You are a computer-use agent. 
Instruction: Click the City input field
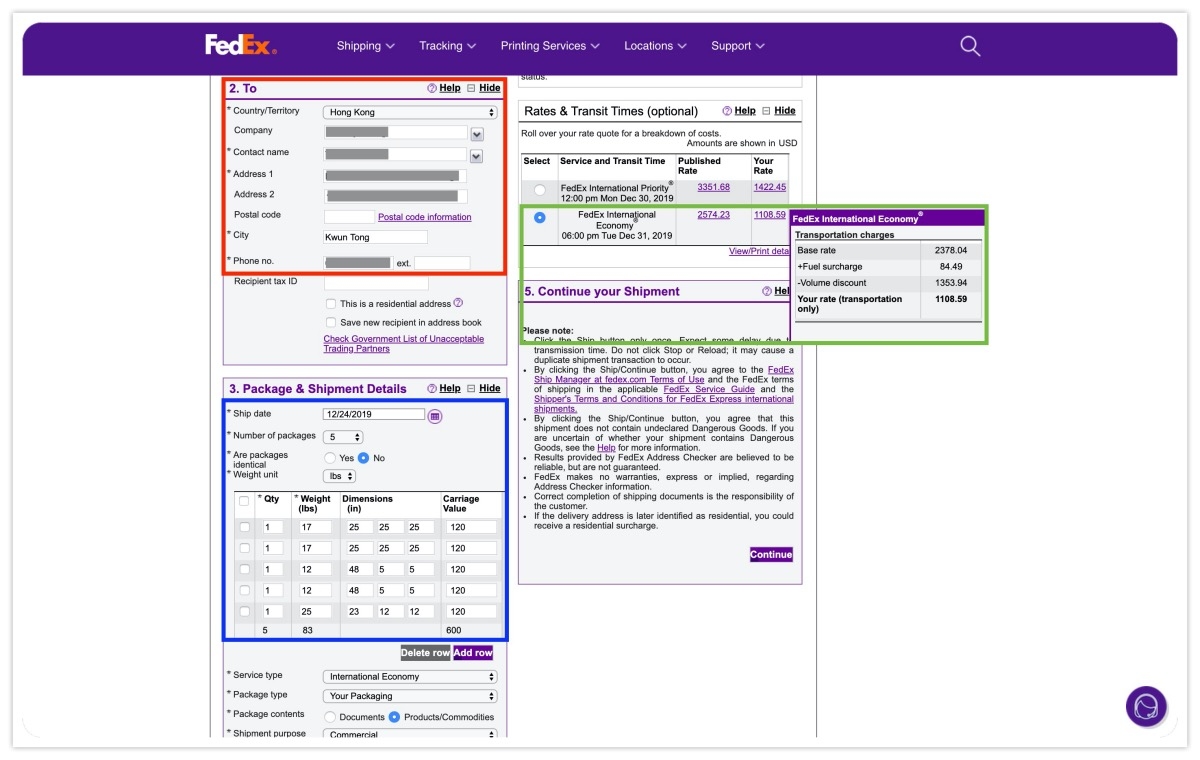[375, 238]
